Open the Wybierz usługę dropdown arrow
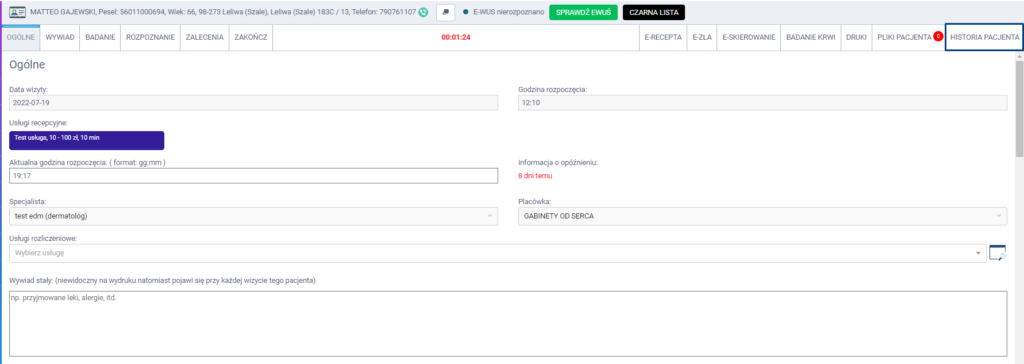 pyautogui.click(x=978, y=254)
